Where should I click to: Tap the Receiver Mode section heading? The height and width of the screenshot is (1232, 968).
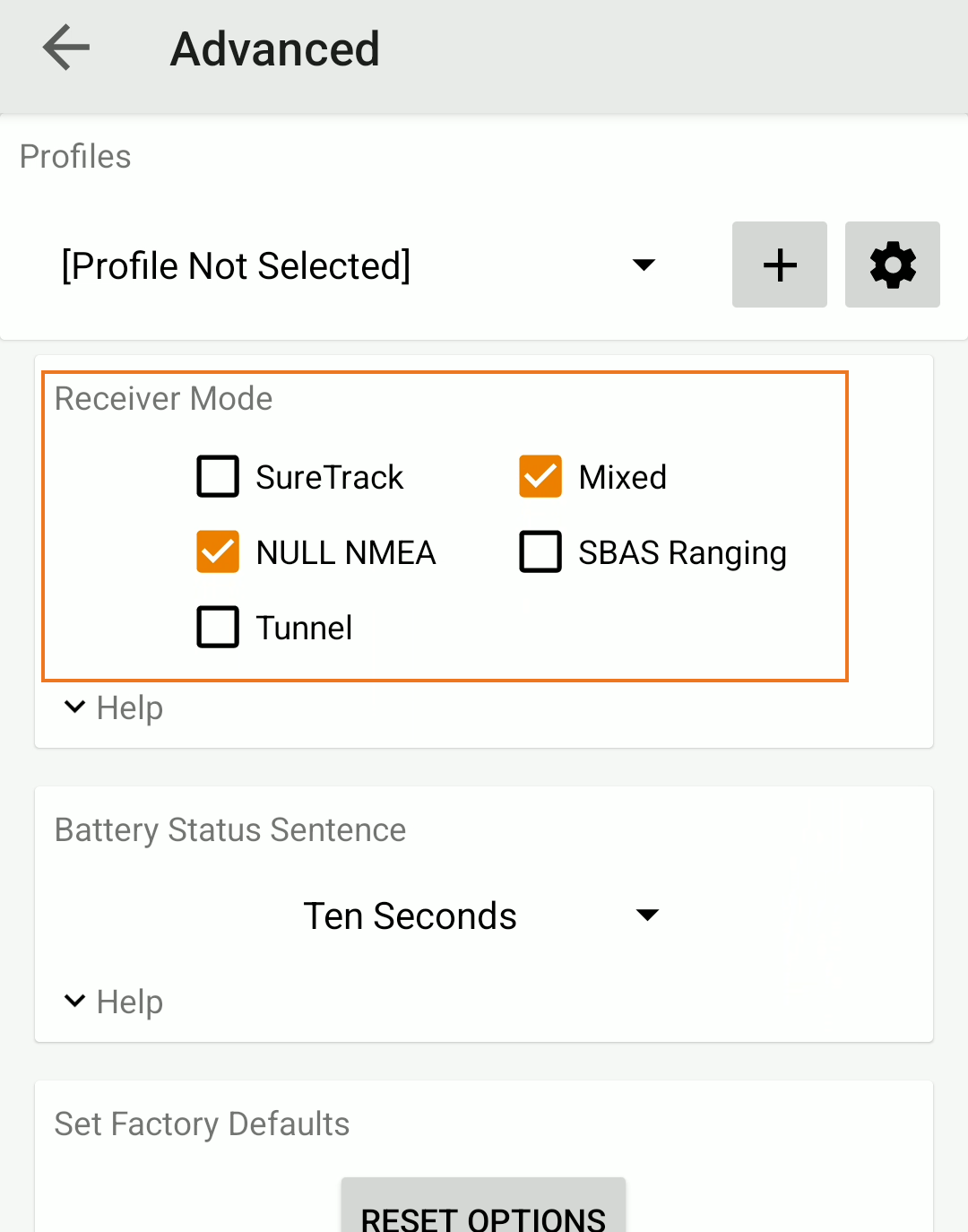pos(163,398)
